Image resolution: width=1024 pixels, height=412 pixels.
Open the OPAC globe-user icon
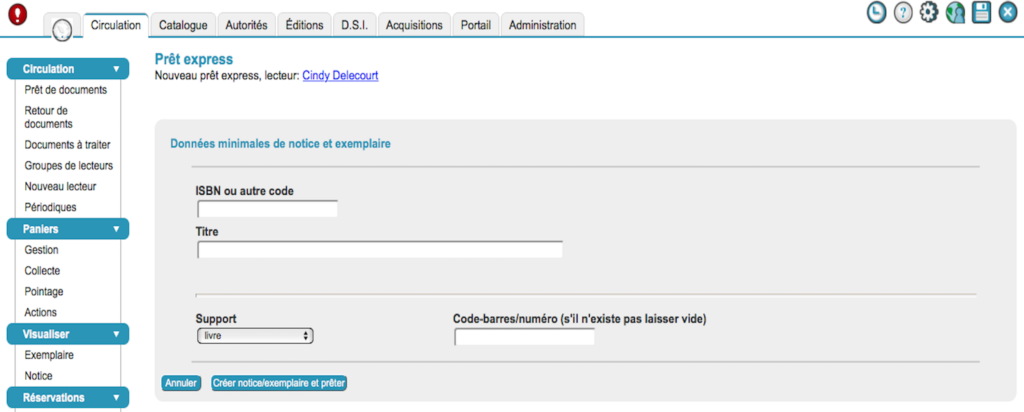point(955,13)
